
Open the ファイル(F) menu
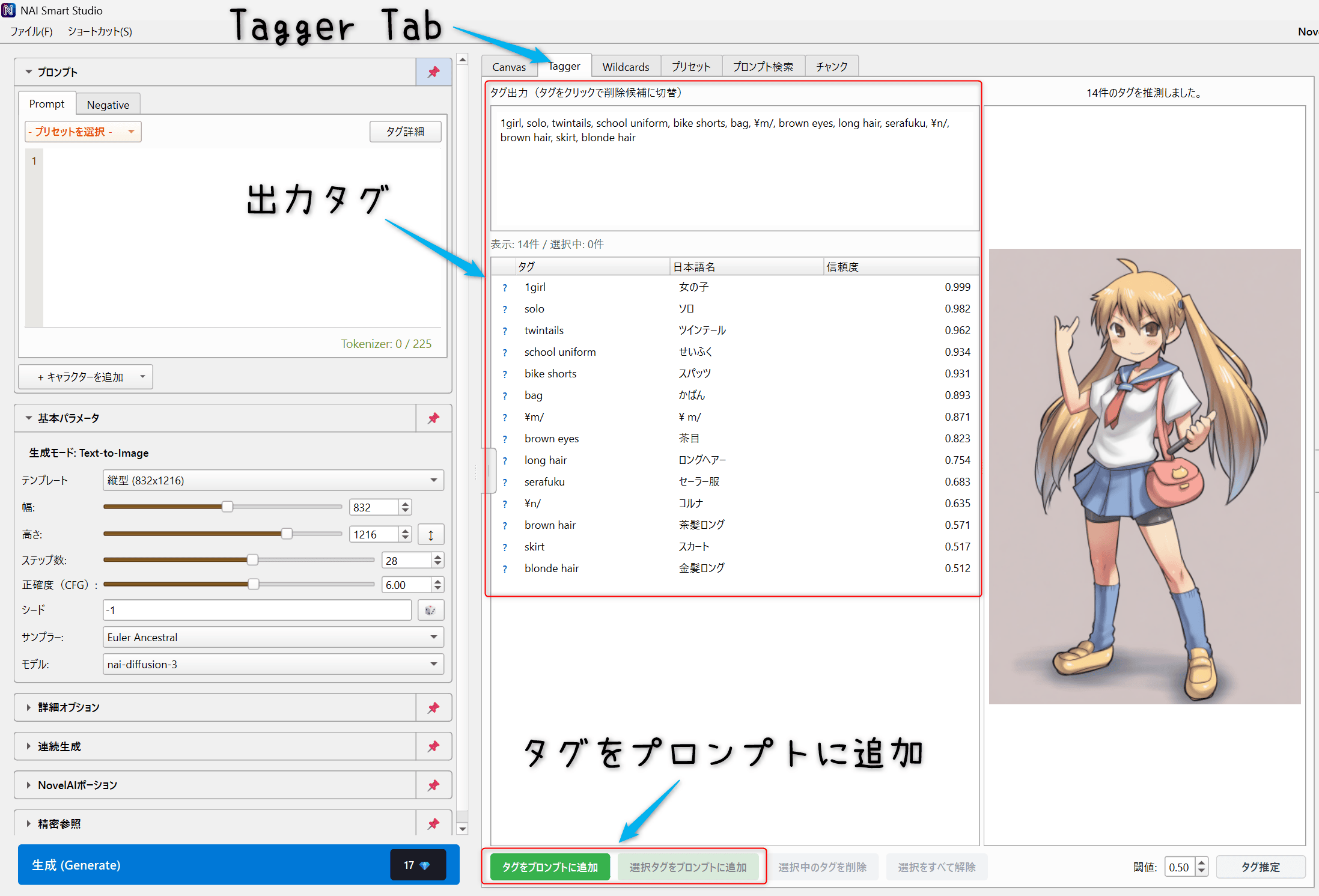point(31,31)
